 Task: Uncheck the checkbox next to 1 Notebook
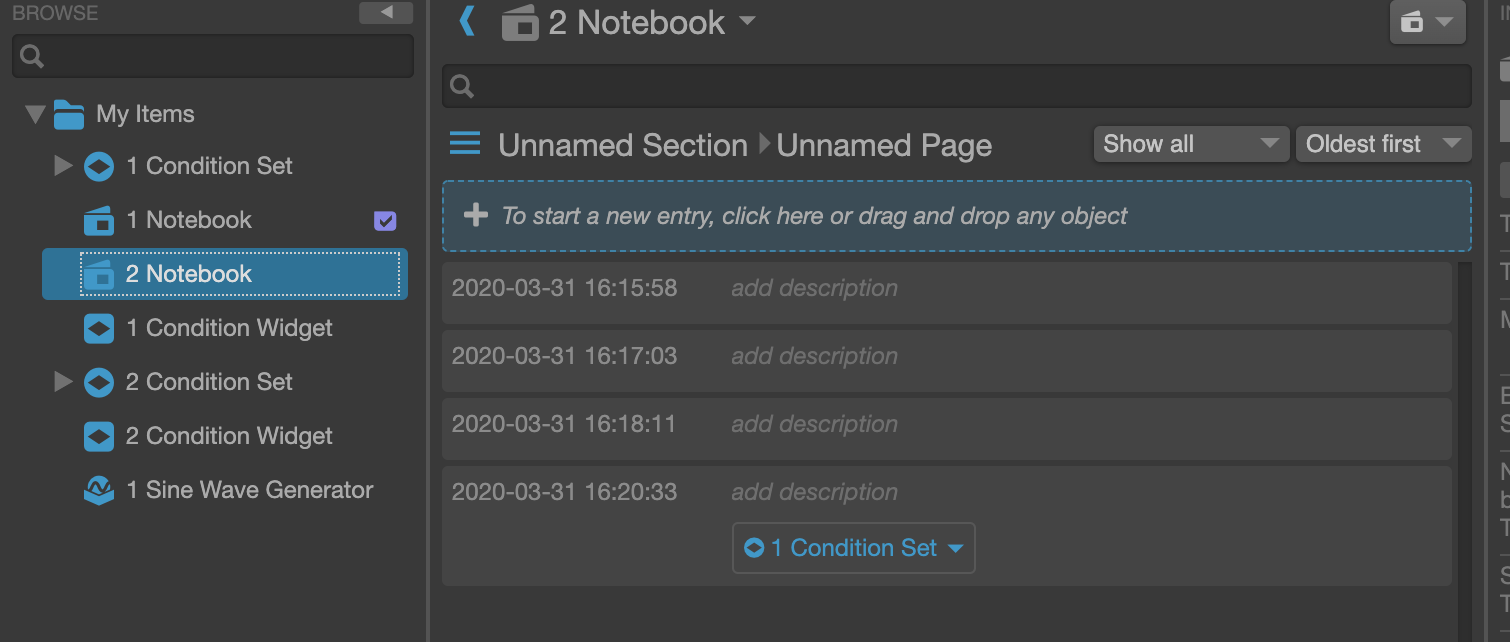385,220
